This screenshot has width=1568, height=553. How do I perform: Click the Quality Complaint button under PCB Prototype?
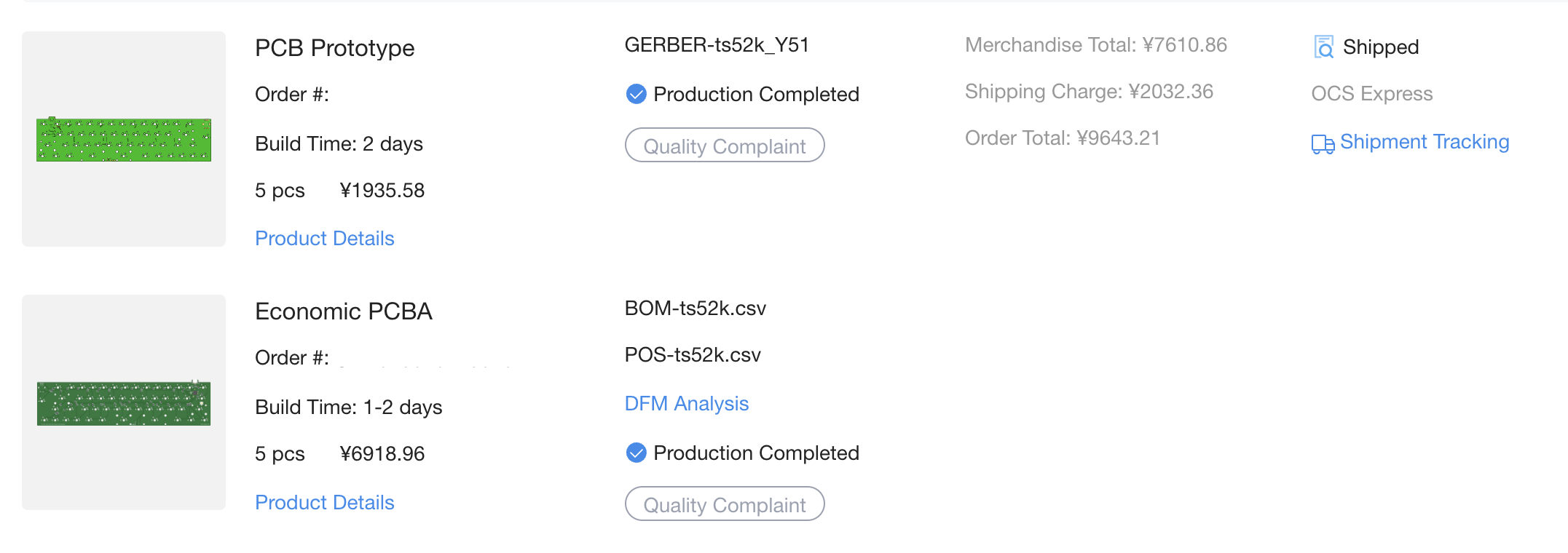(725, 145)
